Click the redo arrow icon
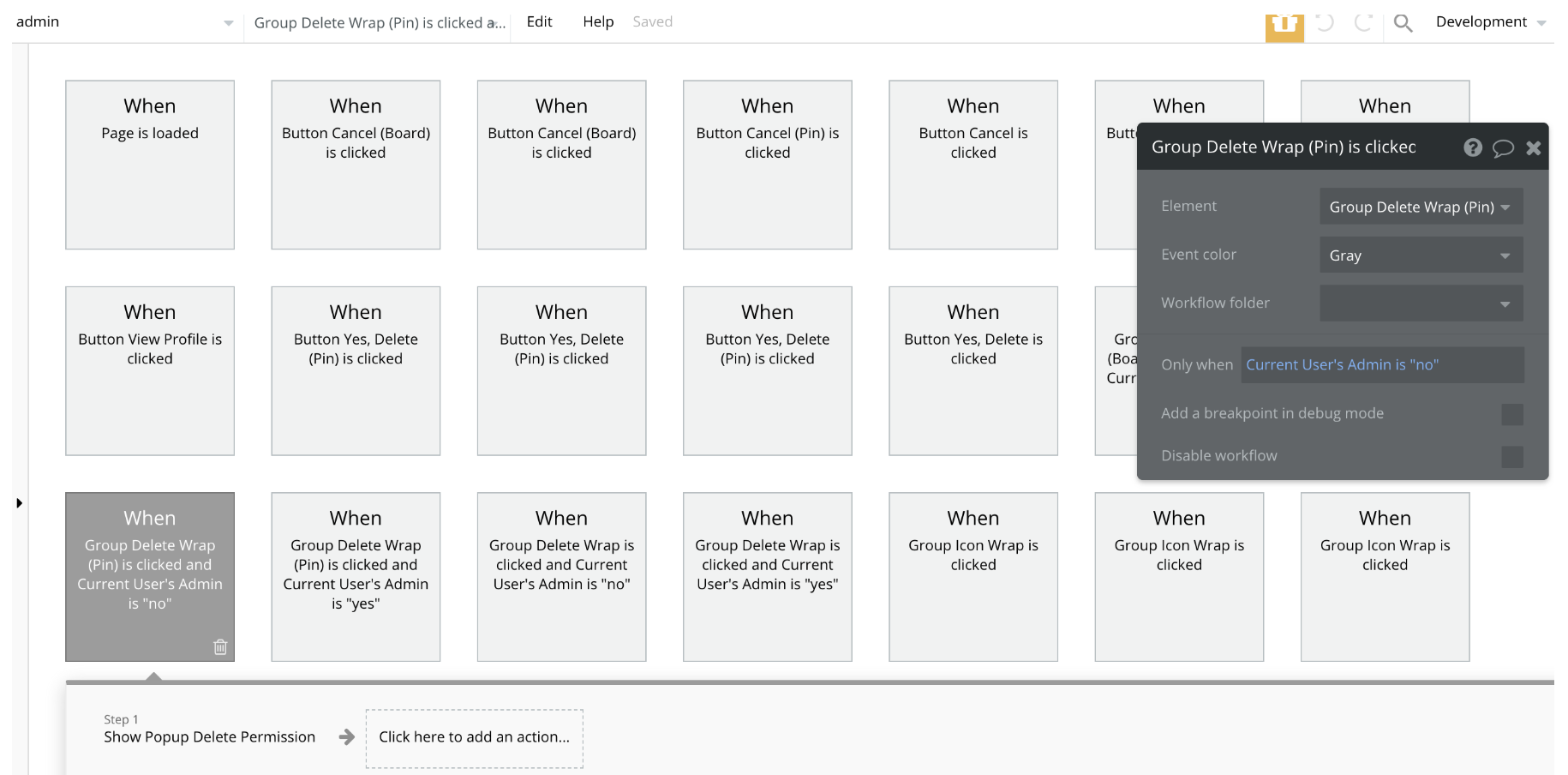1568x775 pixels. click(x=1363, y=22)
